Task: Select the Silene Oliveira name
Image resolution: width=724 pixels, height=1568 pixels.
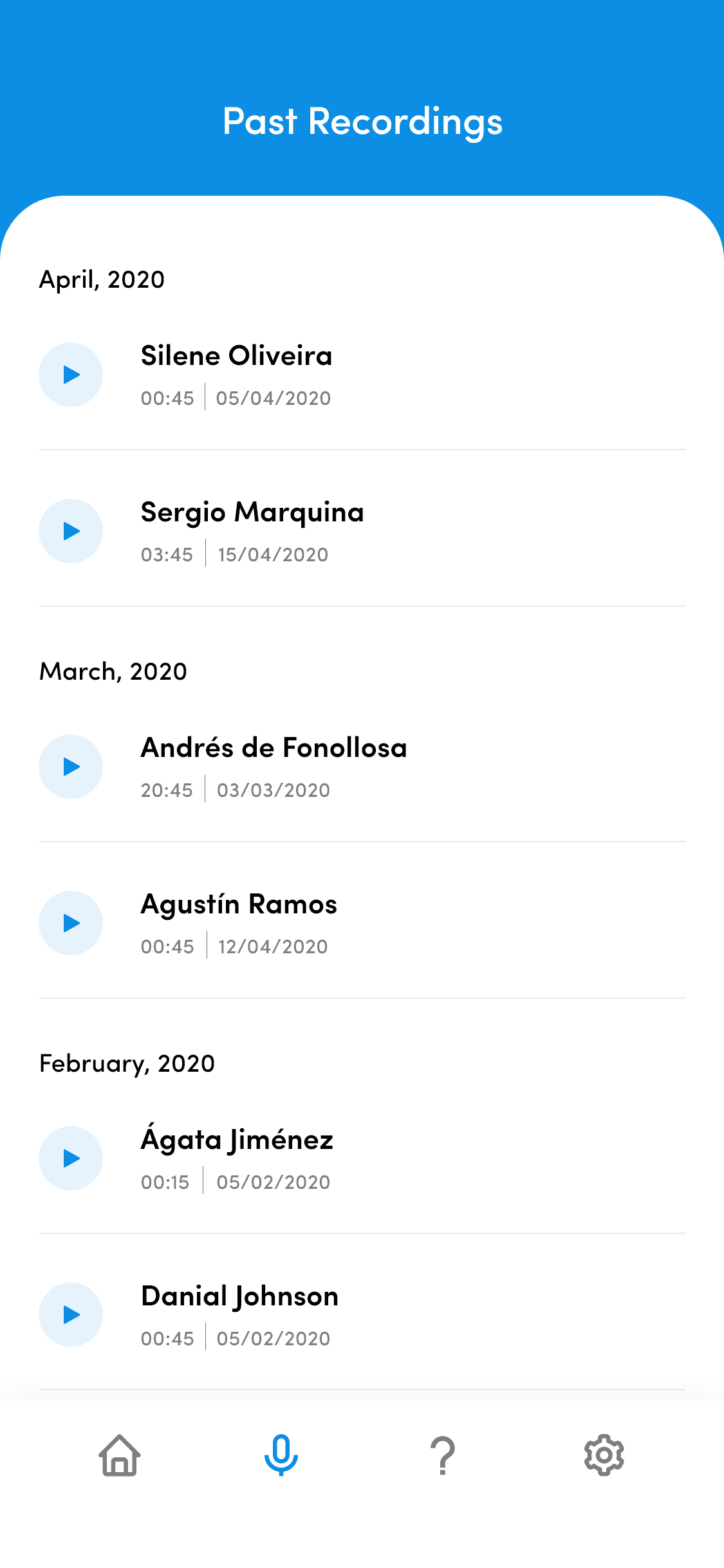Action: (x=236, y=356)
